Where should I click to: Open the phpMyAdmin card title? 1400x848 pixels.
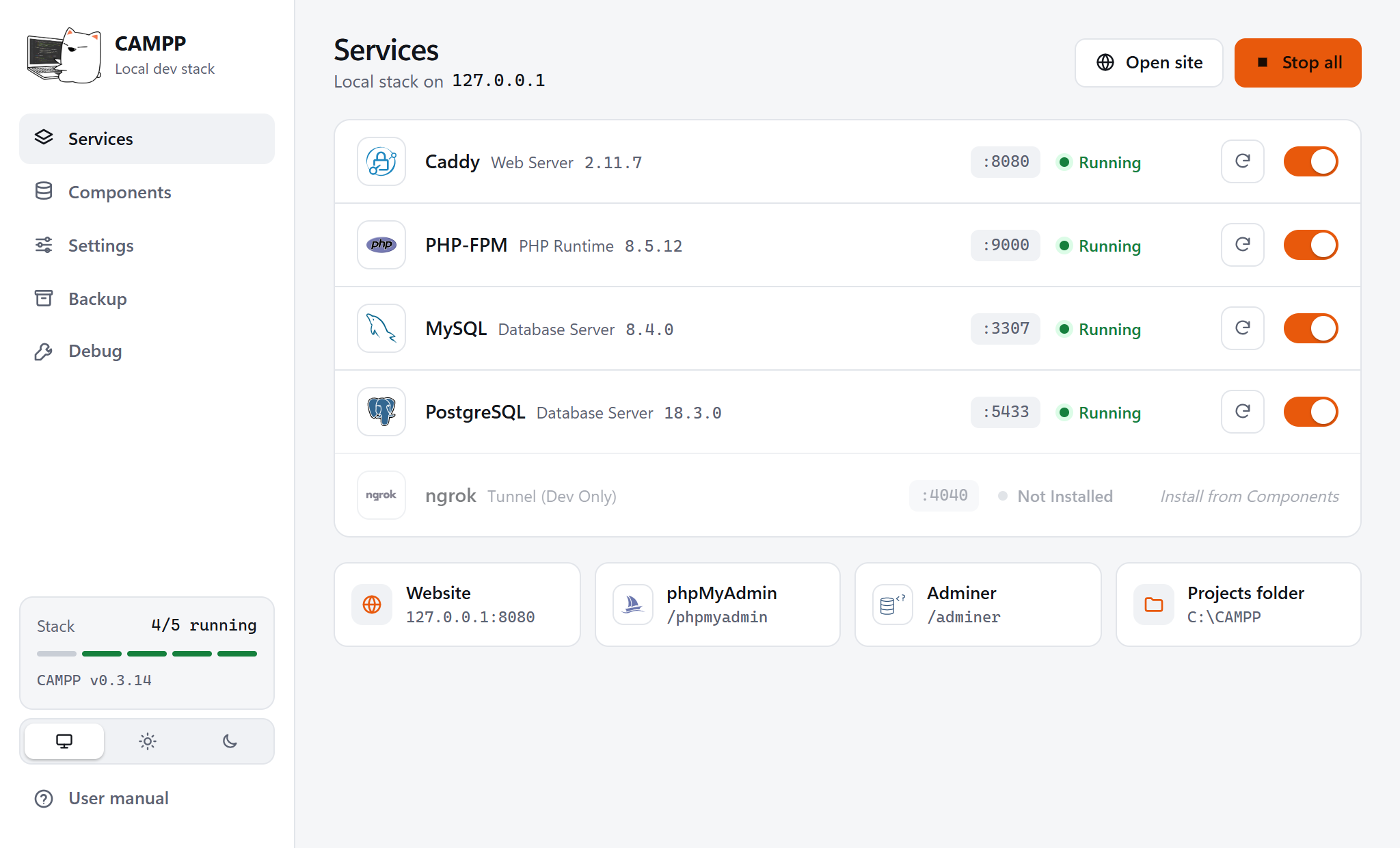click(722, 593)
